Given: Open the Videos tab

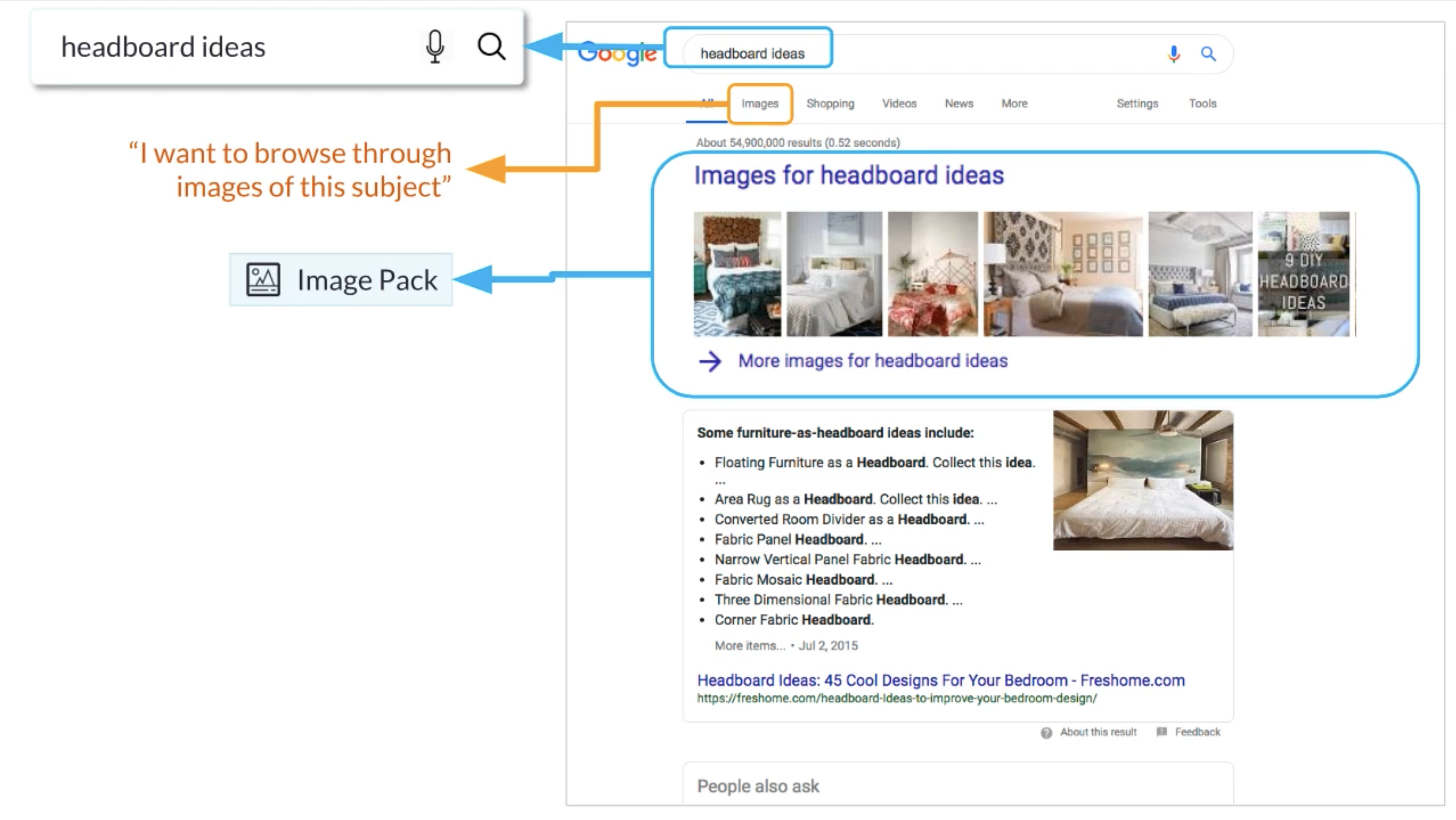Looking at the screenshot, I should pyautogui.click(x=899, y=104).
